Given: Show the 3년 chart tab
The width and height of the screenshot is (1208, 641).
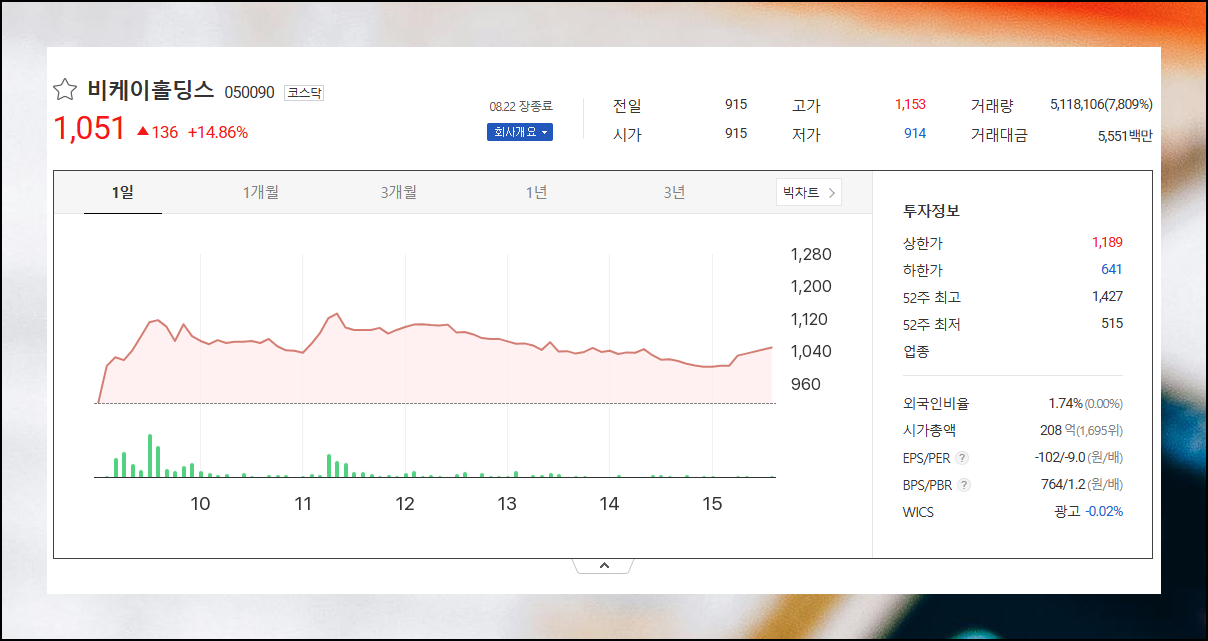Looking at the screenshot, I should [x=675, y=192].
